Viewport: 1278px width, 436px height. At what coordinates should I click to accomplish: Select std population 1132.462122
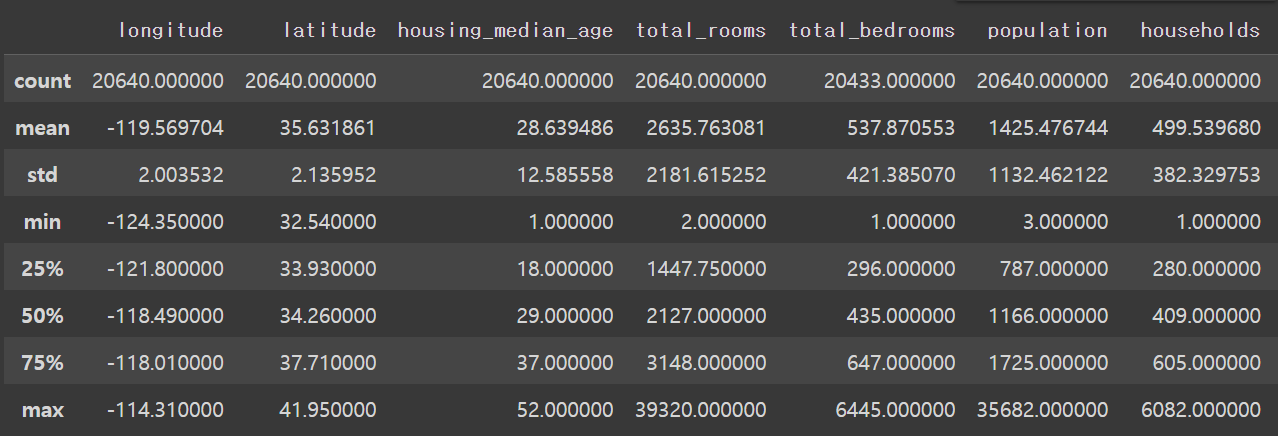[1050, 175]
